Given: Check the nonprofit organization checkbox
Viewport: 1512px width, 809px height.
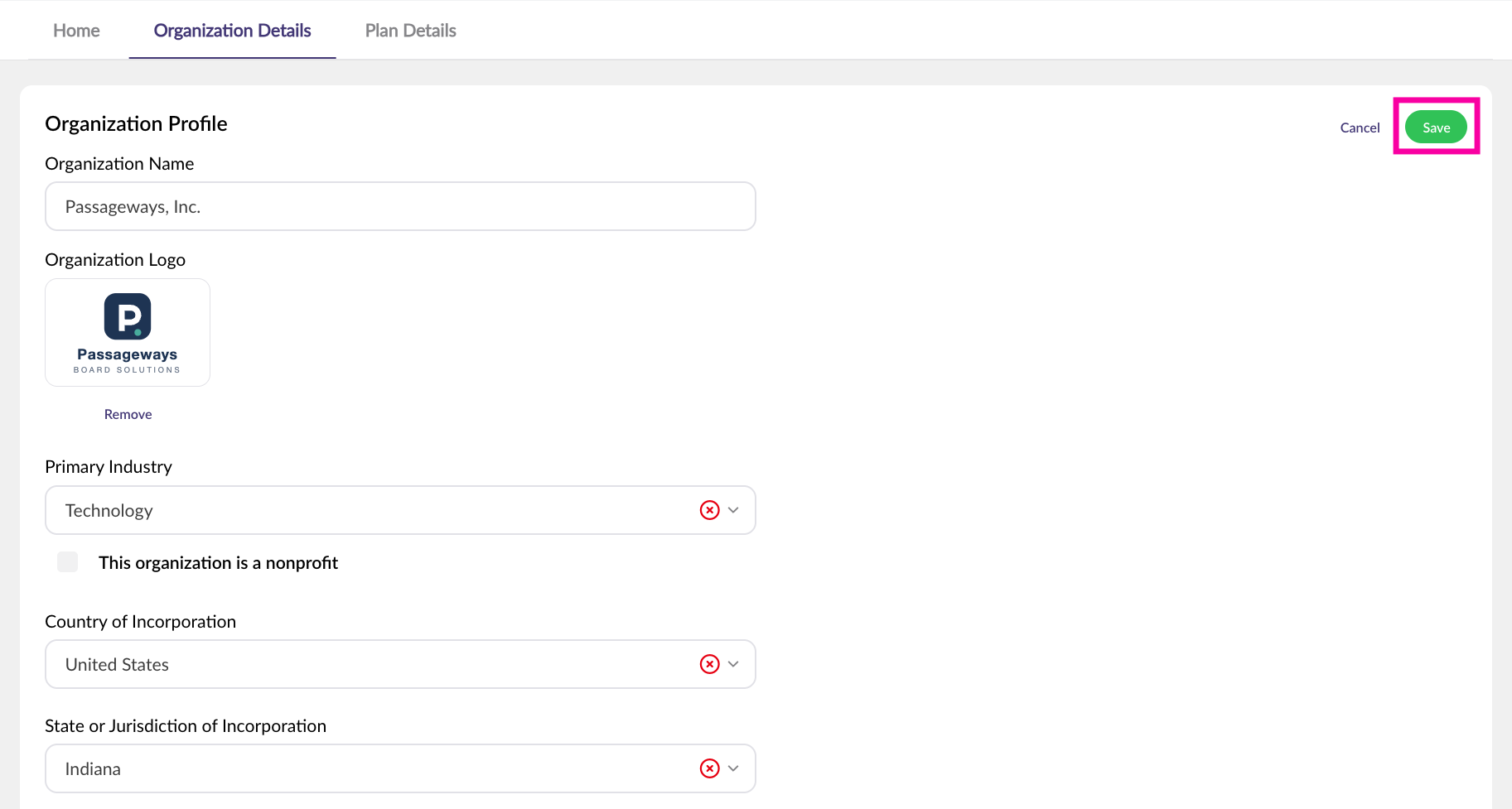Looking at the screenshot, I should click(x=68, y=562).
